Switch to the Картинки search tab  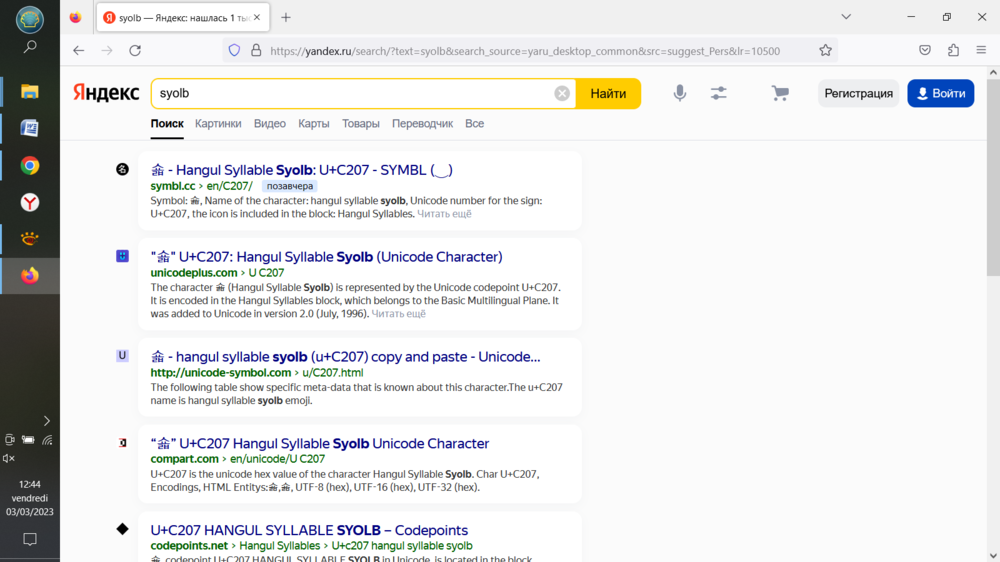point(218,124)
